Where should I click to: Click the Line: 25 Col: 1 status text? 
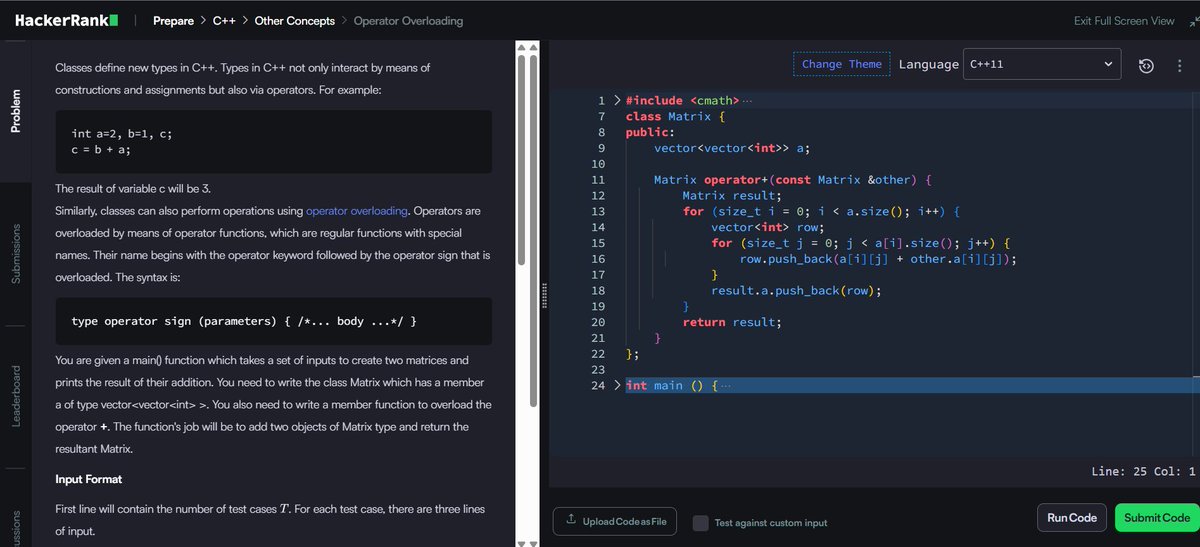pos(1145,471)
